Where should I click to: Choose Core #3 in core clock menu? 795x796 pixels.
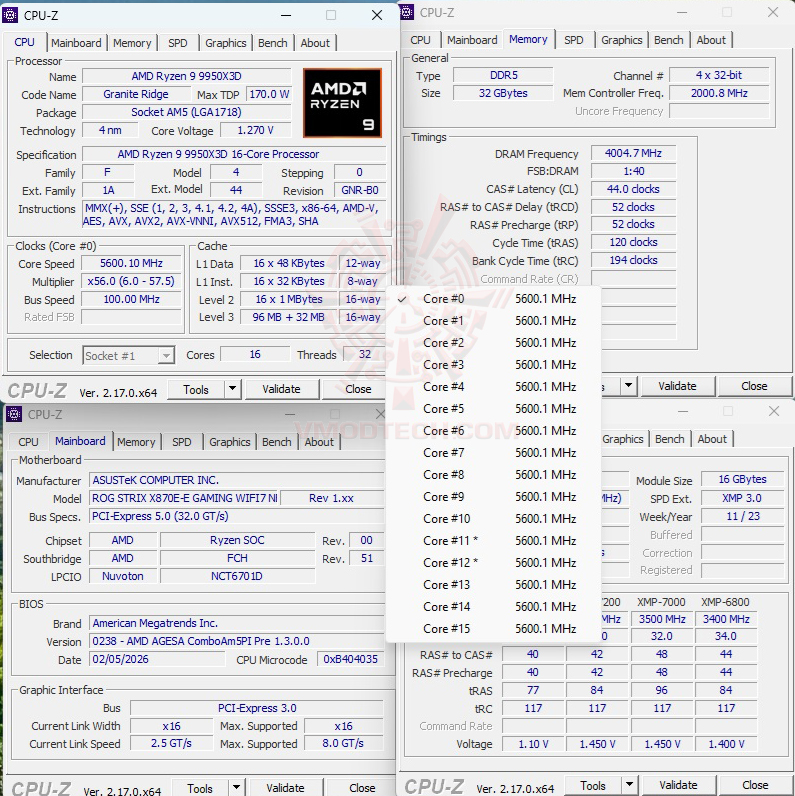[493, 364]
